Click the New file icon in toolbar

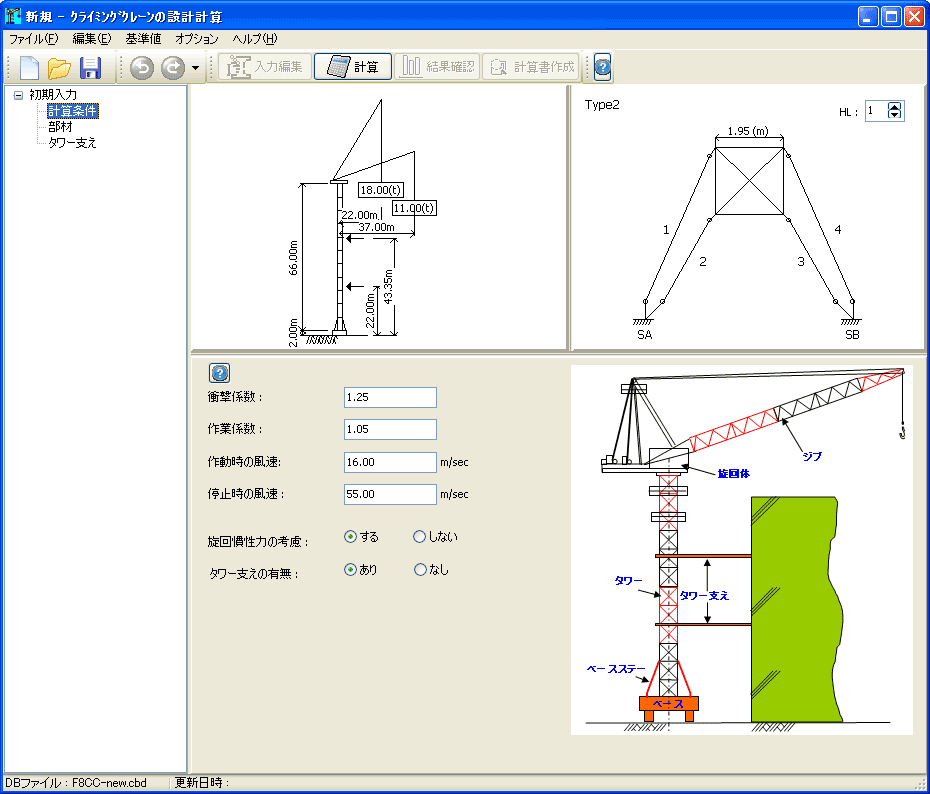(29, 68)
